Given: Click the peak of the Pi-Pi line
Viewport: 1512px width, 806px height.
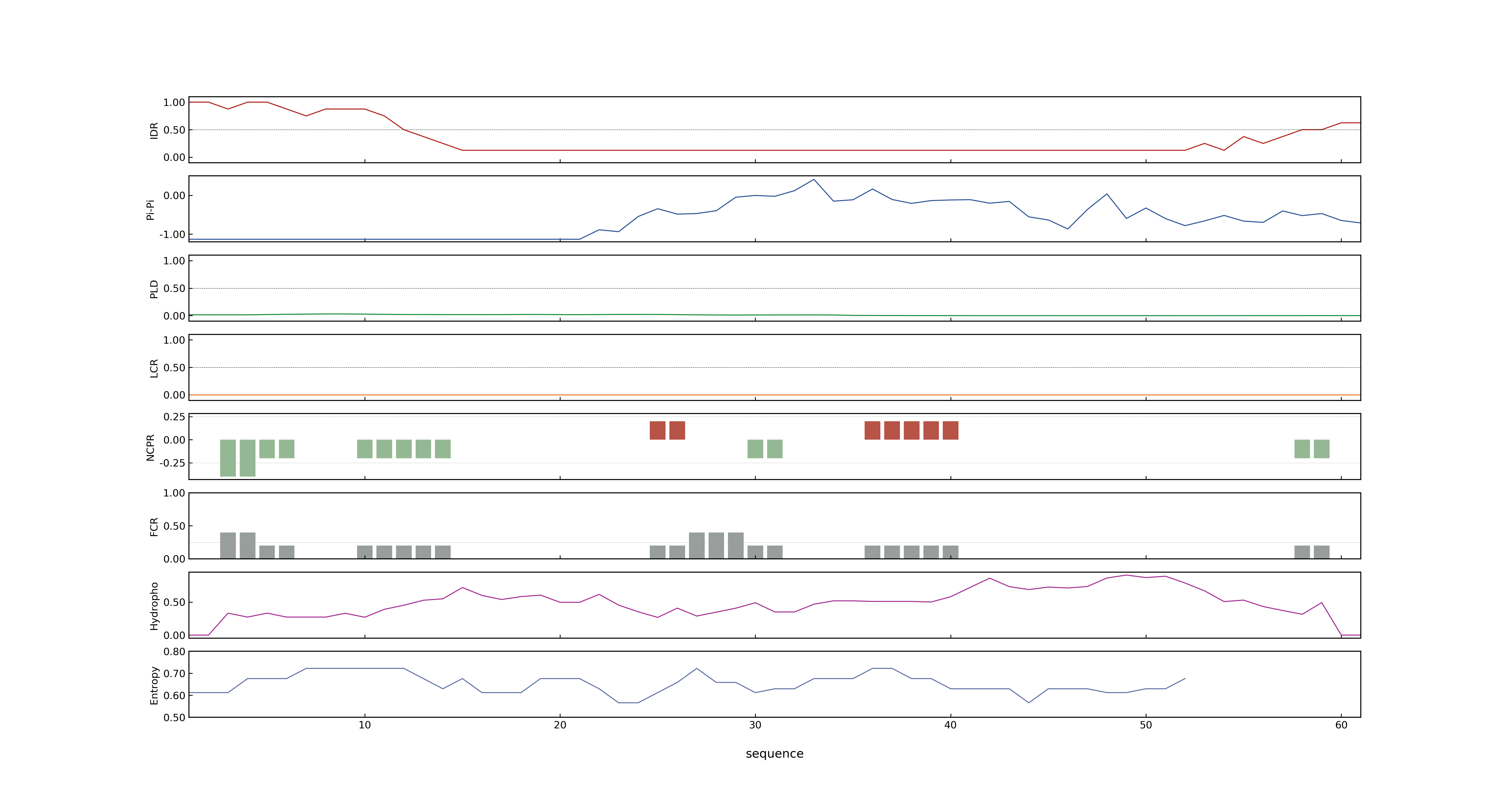Looking at the screenshot, I should (814, 179).
